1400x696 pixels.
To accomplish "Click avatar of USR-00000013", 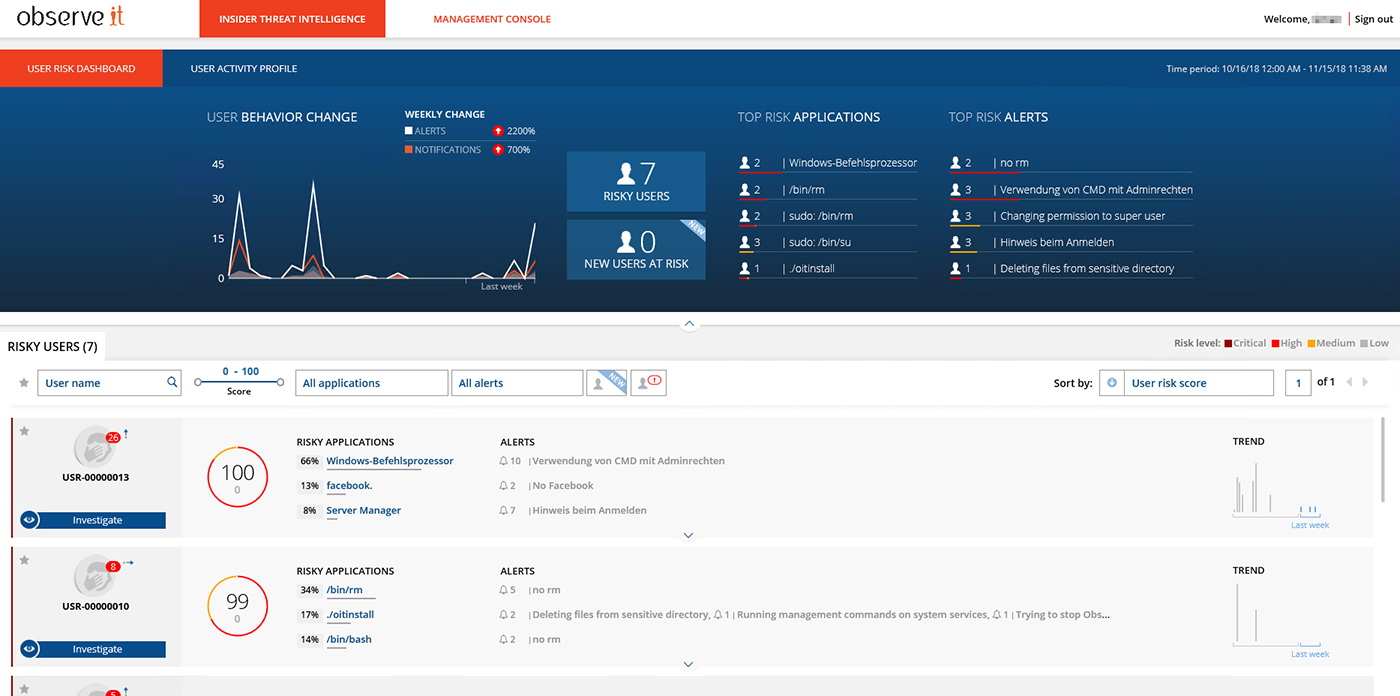I will 94,446.
